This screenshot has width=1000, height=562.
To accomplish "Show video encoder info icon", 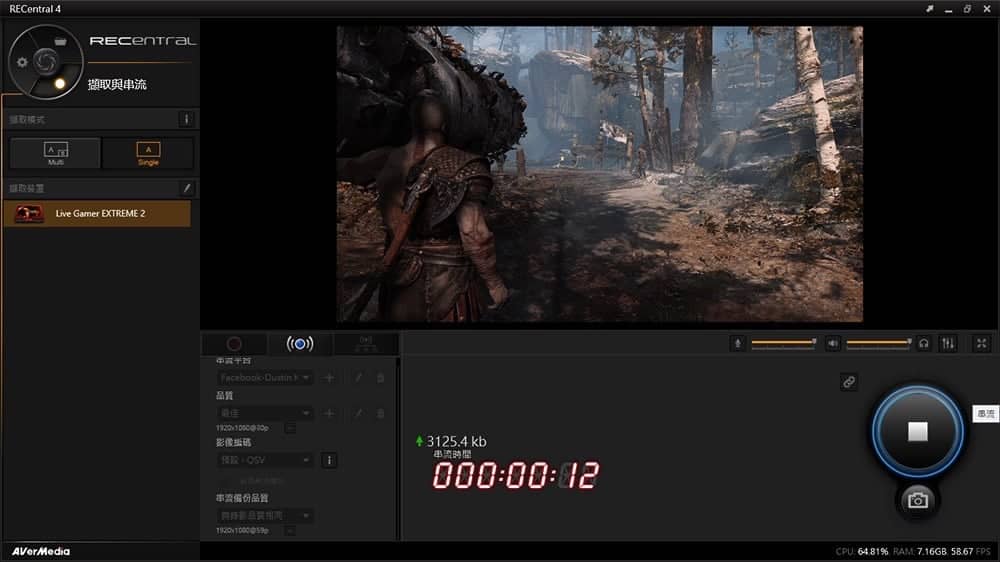I will pyautogui.click(x=329, y=460).
